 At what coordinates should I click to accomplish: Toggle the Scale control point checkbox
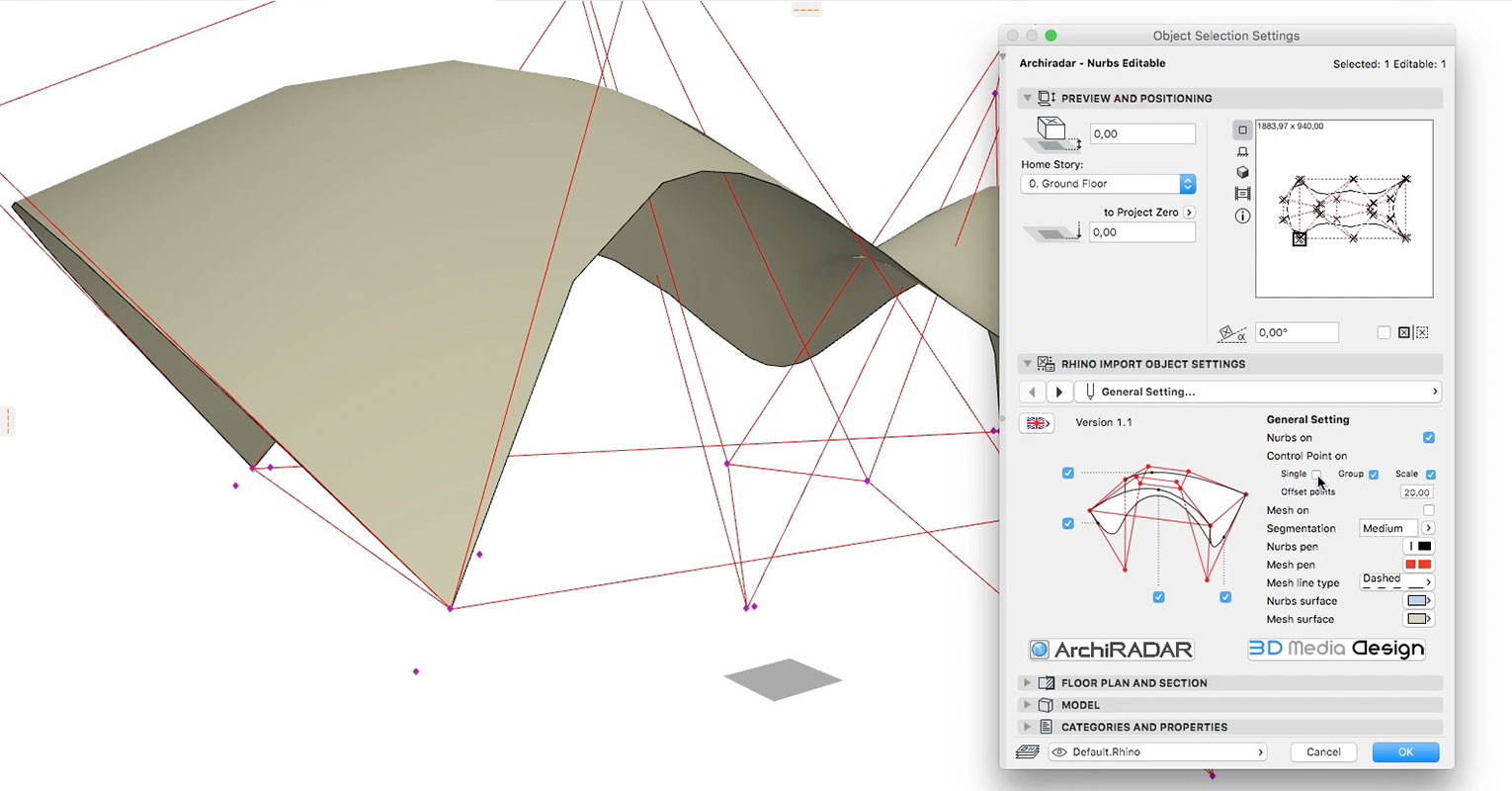(x=1431, y=475)
